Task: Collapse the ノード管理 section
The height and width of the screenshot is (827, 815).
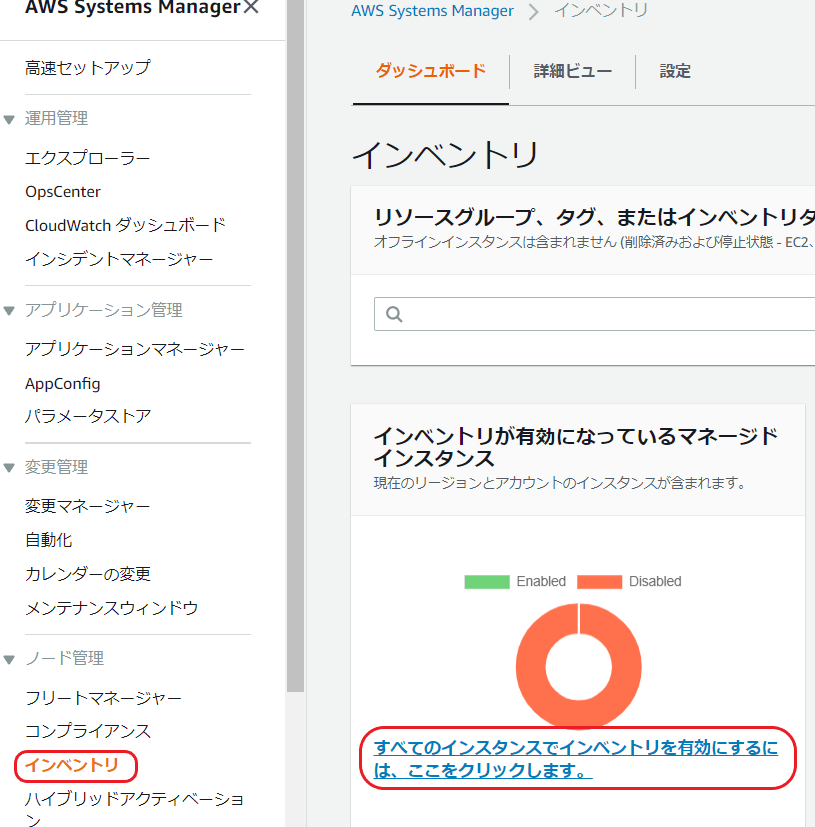Action: (x=9, y=659)
